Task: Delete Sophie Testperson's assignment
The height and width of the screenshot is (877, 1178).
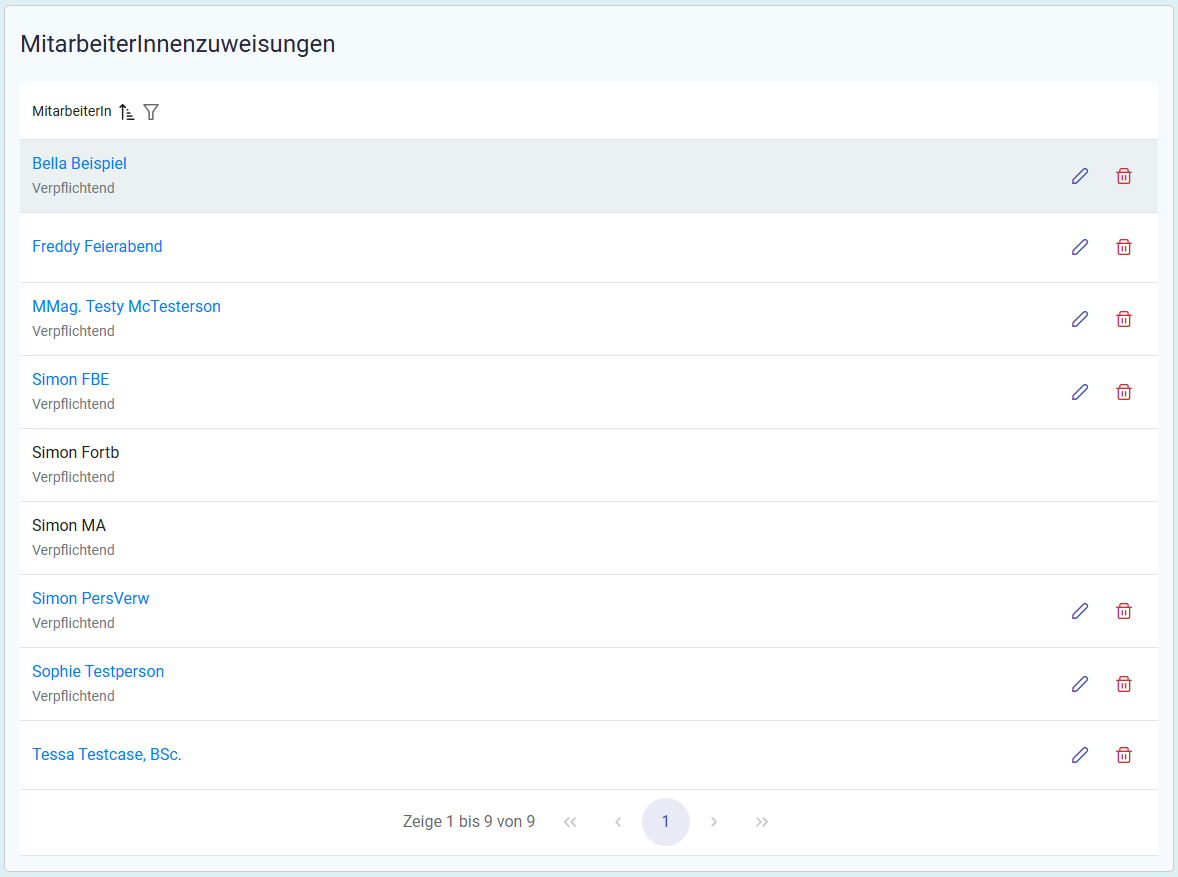Action: (1123, 684)
